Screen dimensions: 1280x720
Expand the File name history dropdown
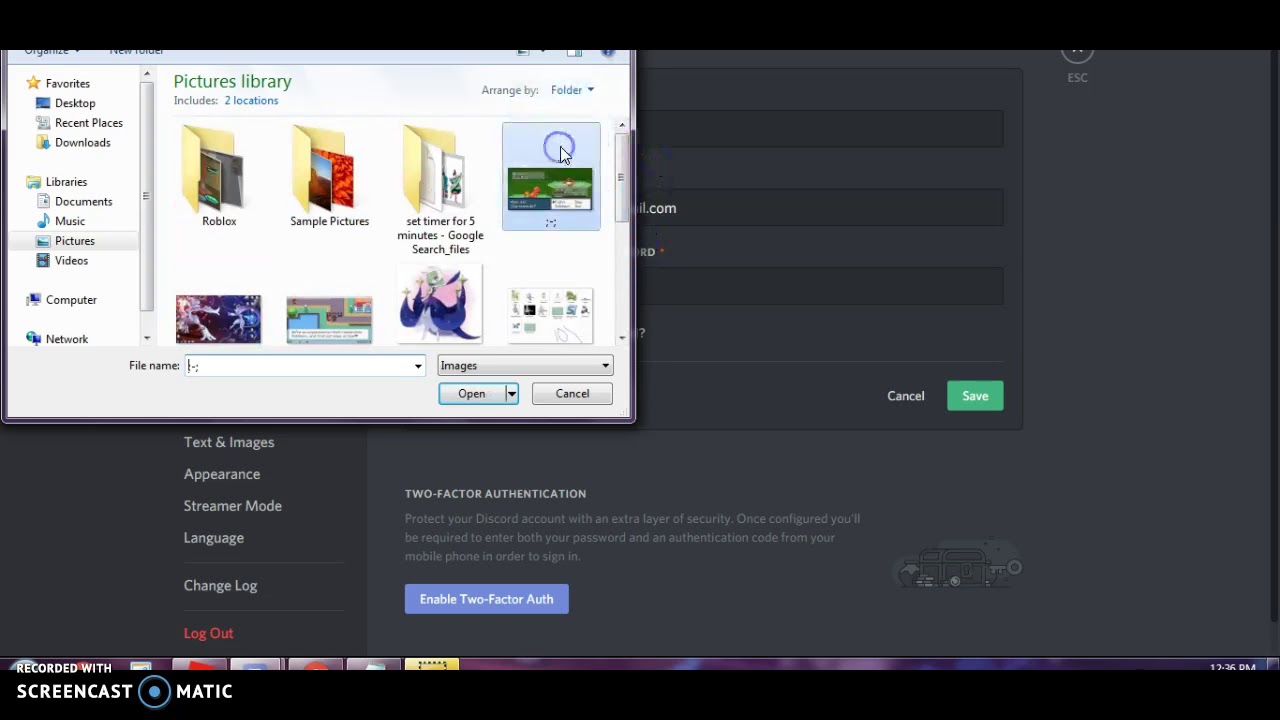point(418,366)
